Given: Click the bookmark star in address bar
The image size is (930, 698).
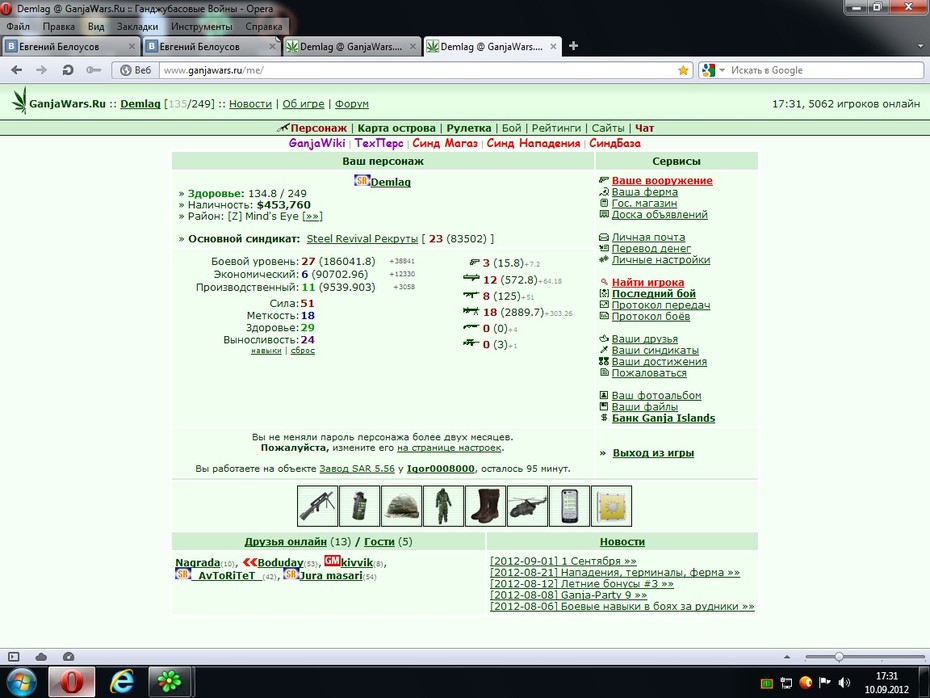Looking at the screenshot, I should (x=683, y=70).
